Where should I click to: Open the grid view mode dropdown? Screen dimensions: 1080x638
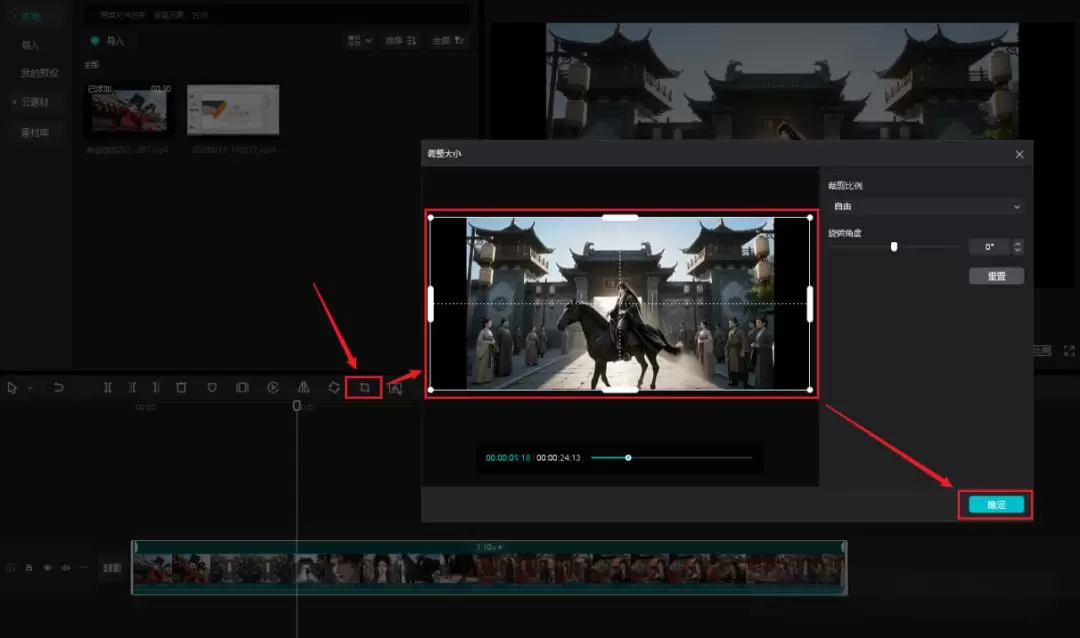360,41
